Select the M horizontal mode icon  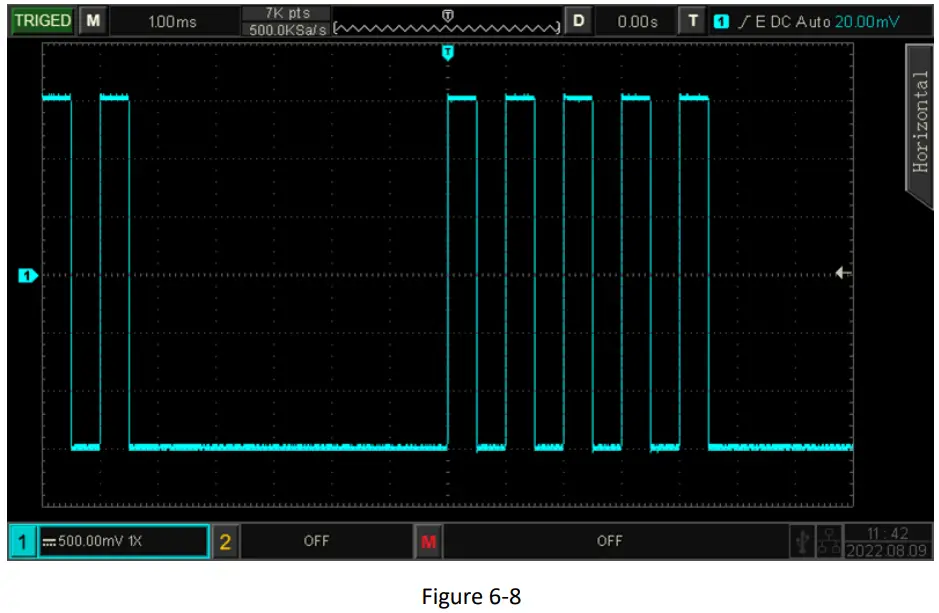92,17
